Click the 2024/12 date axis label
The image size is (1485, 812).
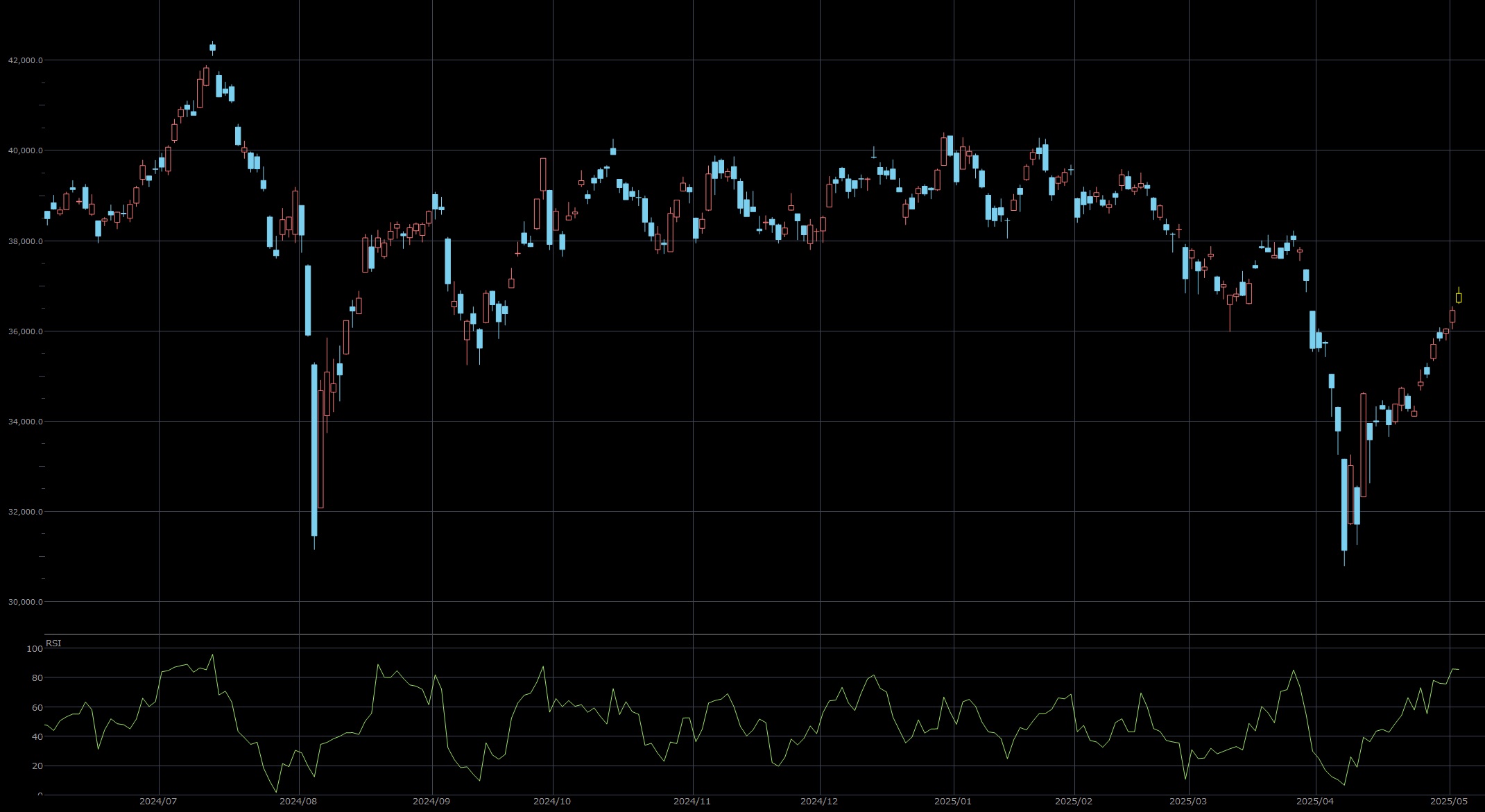[x=819, y=801]
